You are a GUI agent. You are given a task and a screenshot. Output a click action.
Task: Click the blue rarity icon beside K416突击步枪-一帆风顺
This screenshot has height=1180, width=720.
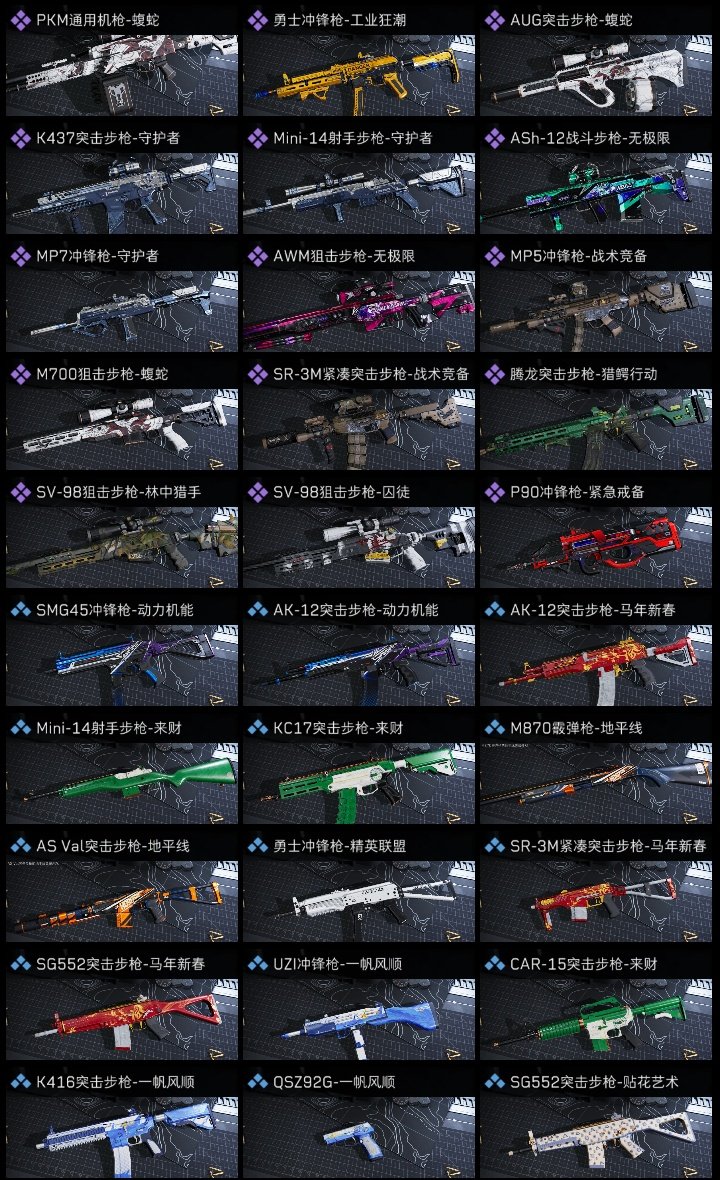coord(20,1081)
